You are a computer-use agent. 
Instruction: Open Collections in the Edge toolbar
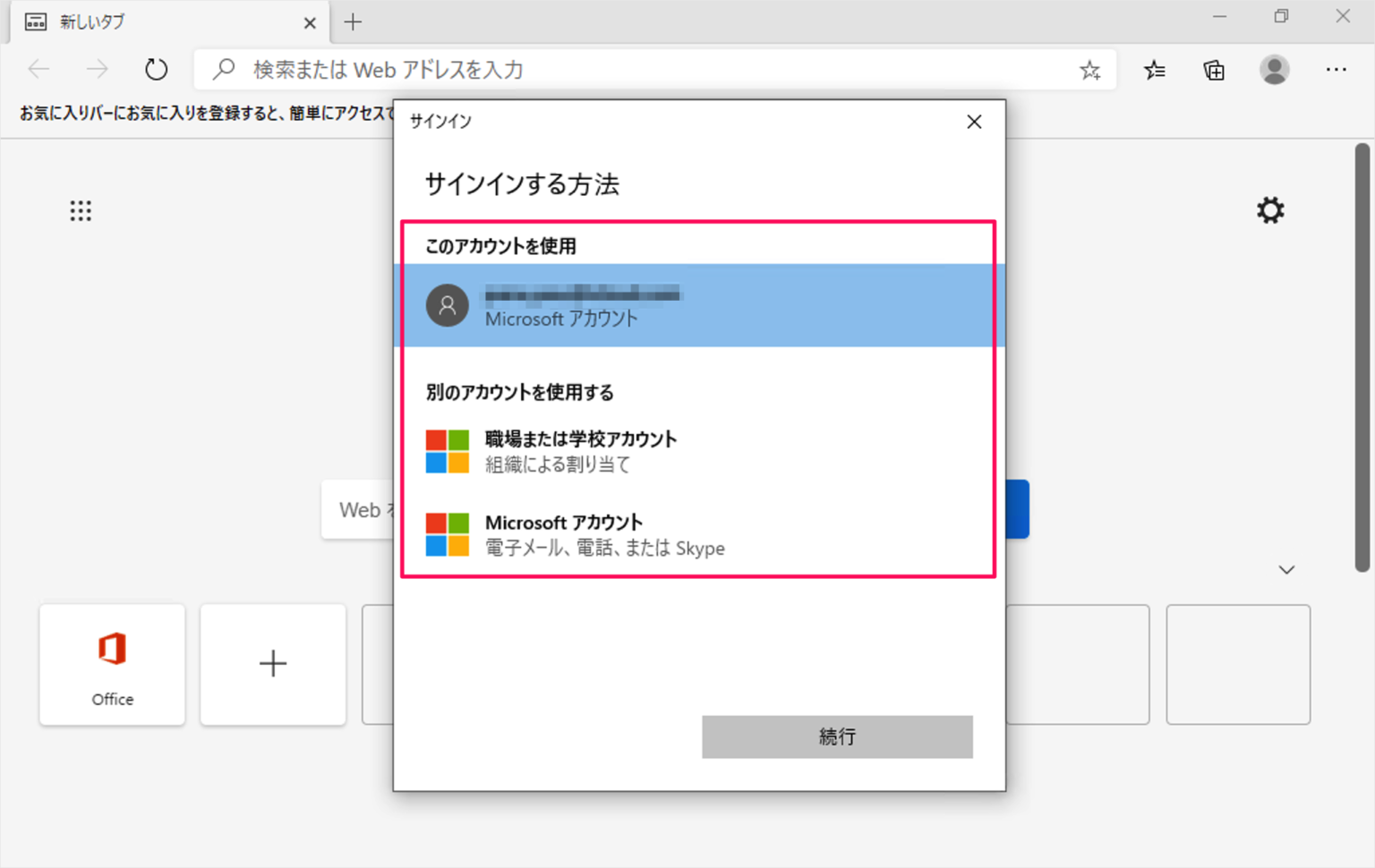(1214, 69)
